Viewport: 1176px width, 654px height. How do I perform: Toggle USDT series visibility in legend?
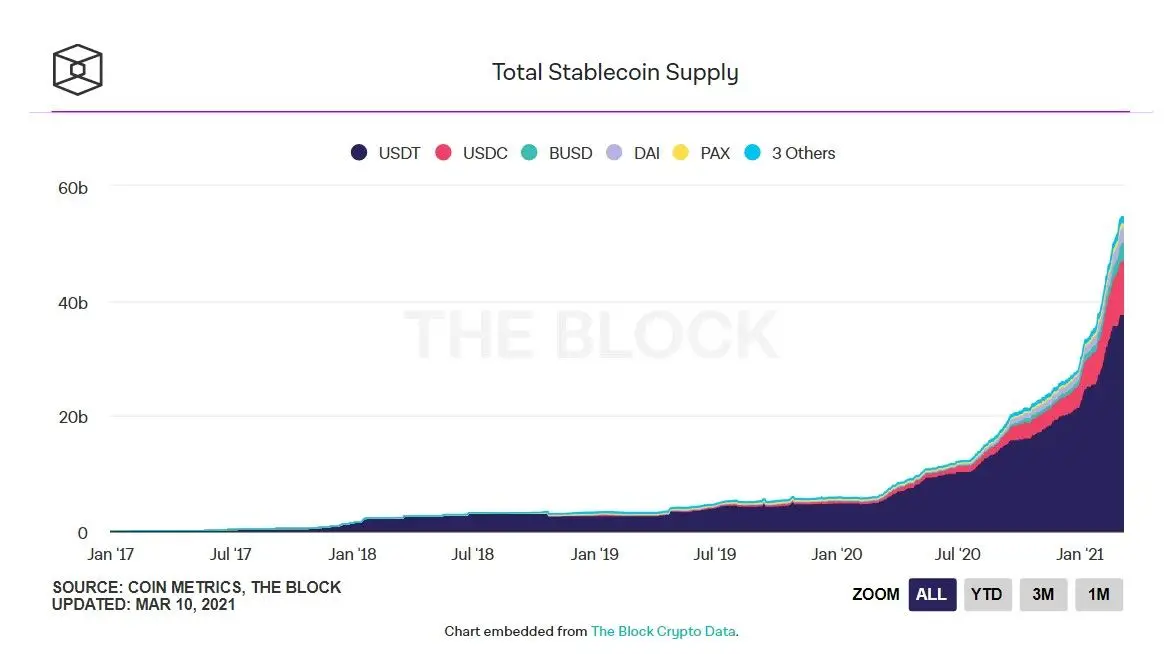tap(397, 153)
